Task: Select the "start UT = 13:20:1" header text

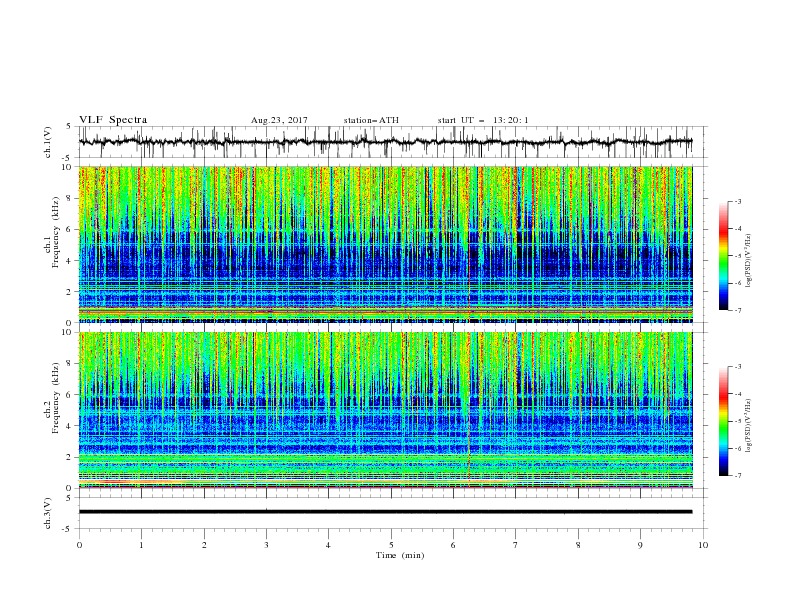Action: 482,120
